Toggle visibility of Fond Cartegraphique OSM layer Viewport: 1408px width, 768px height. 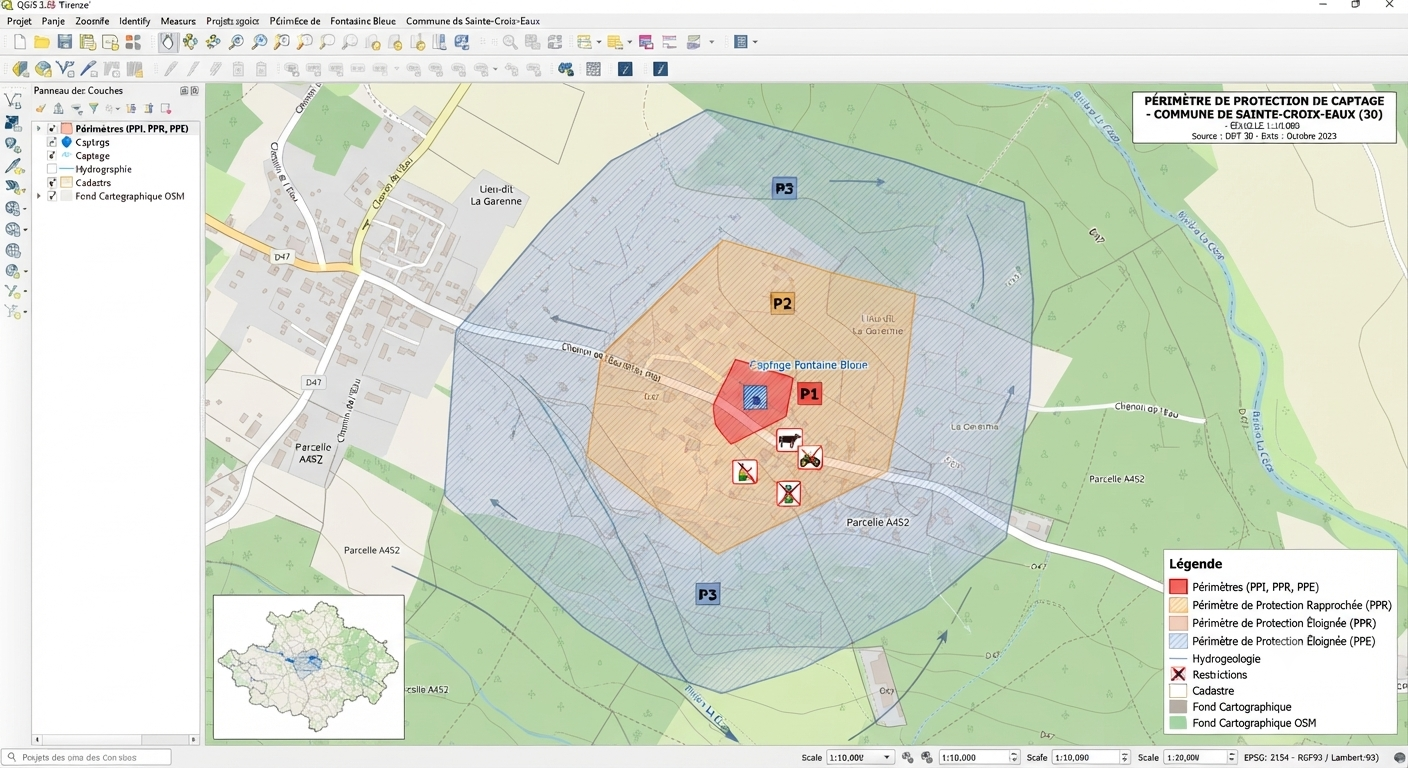(52, 196)
